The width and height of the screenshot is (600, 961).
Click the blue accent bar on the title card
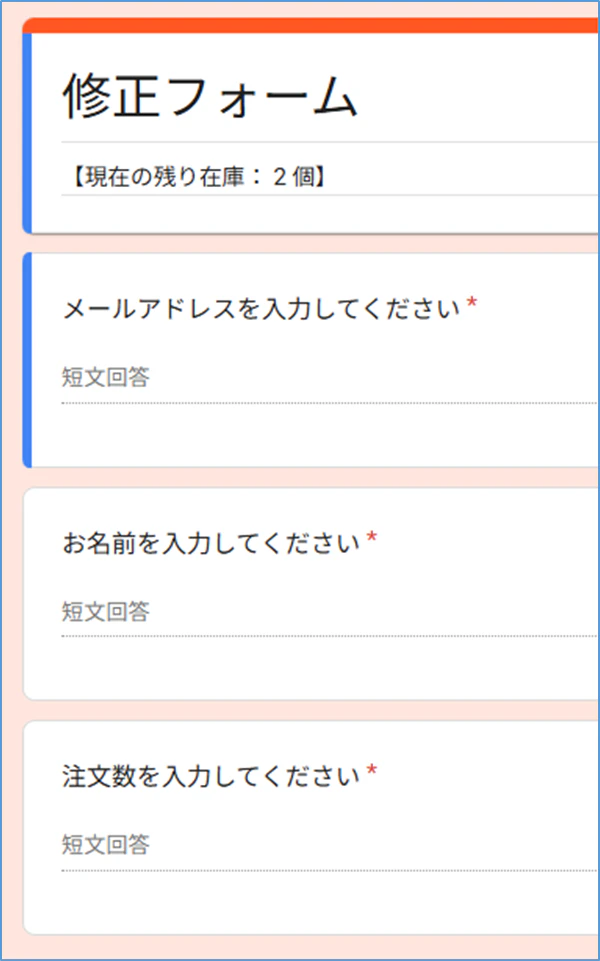point(27,133)
